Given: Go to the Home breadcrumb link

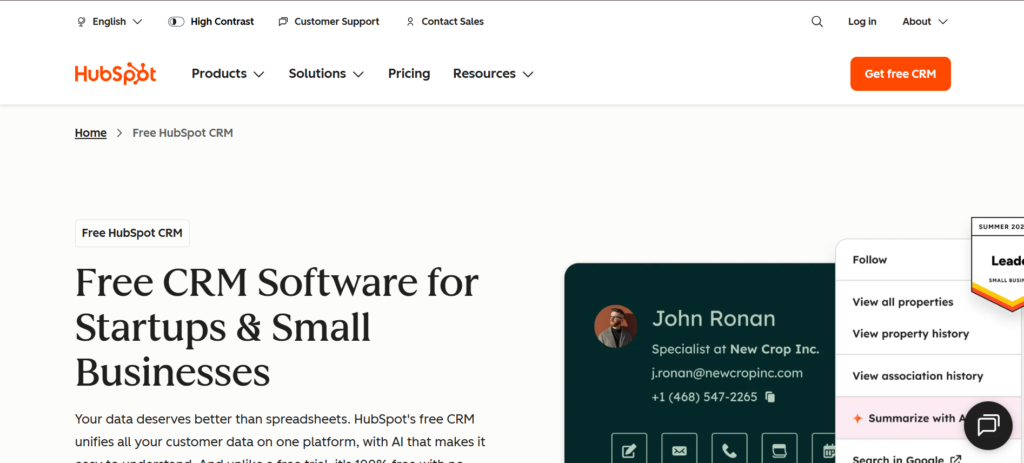Looking at the screenshot, I should 91,133.
